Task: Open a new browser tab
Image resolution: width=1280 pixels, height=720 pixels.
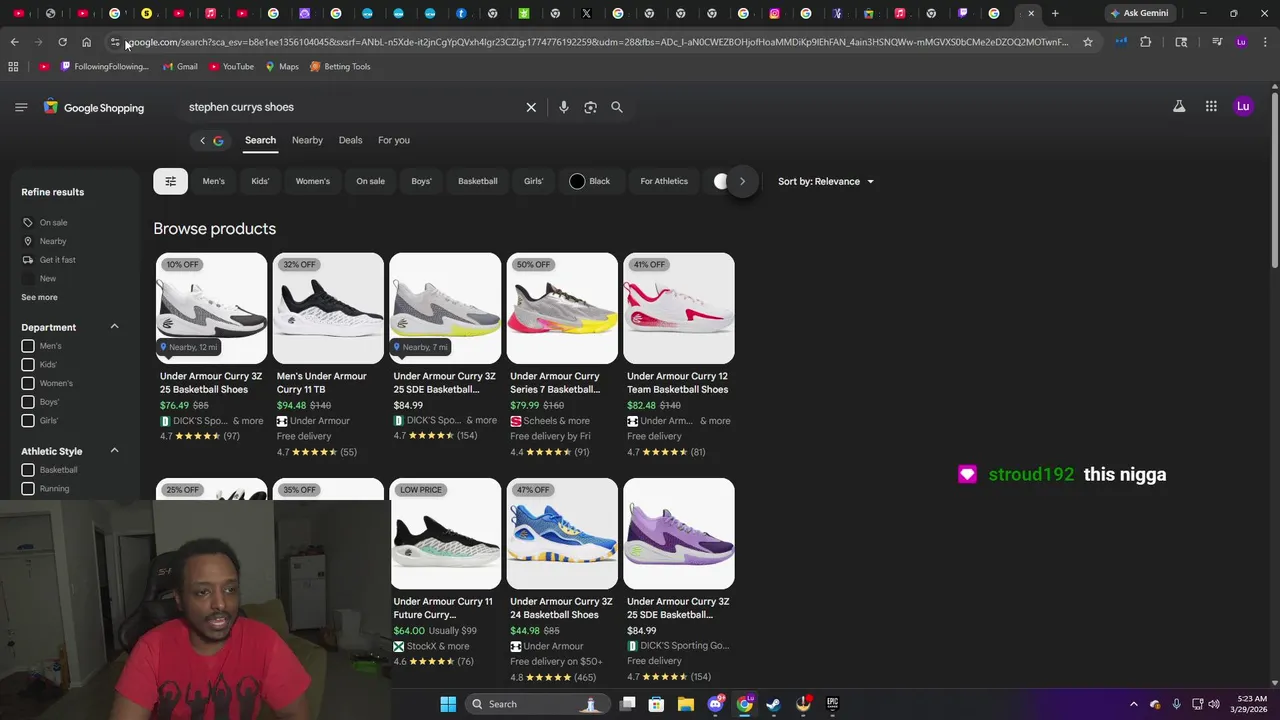Action: coord(1055,13)
